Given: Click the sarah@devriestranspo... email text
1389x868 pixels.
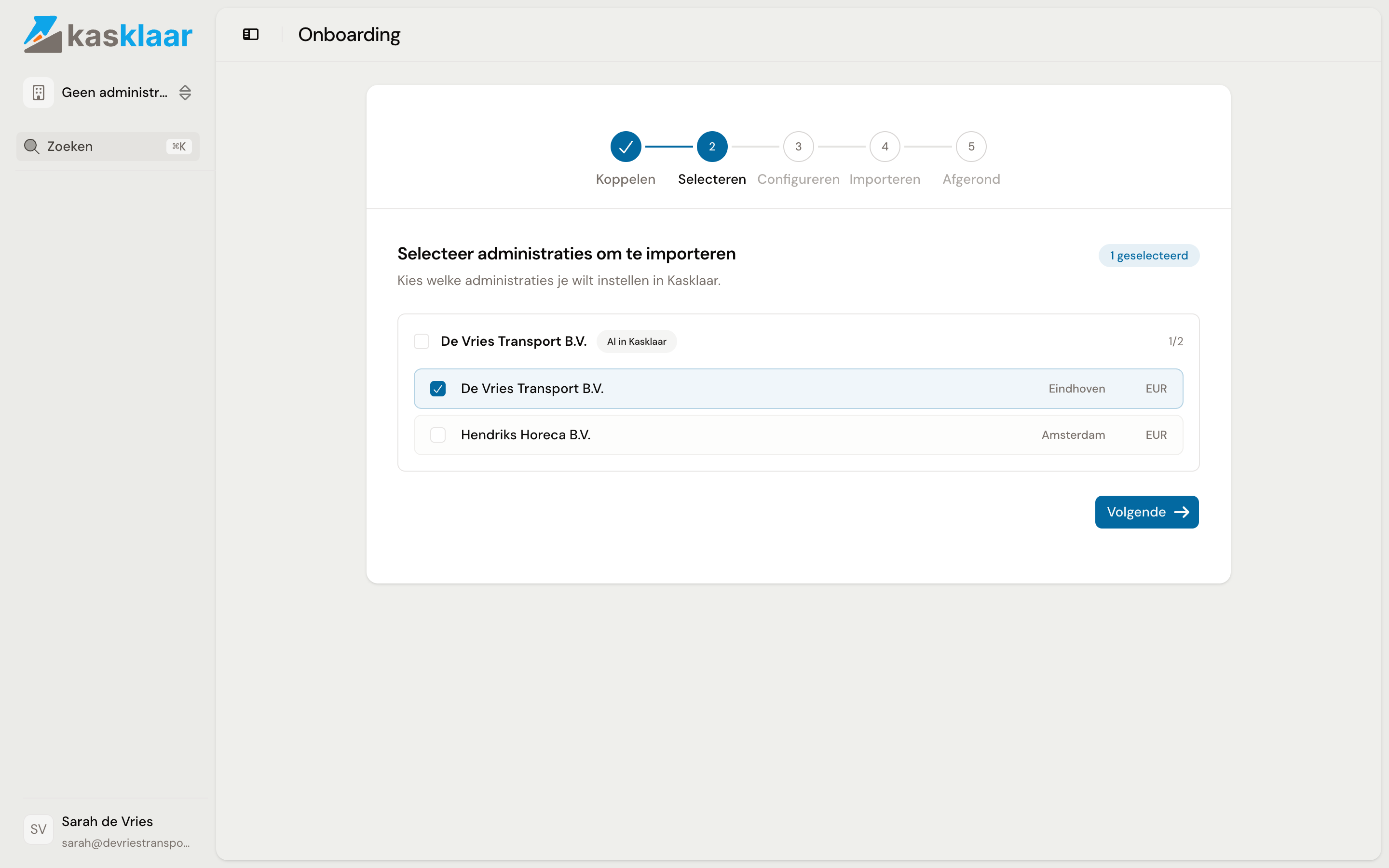Looking at the screenshot, I should pos(126,843).
